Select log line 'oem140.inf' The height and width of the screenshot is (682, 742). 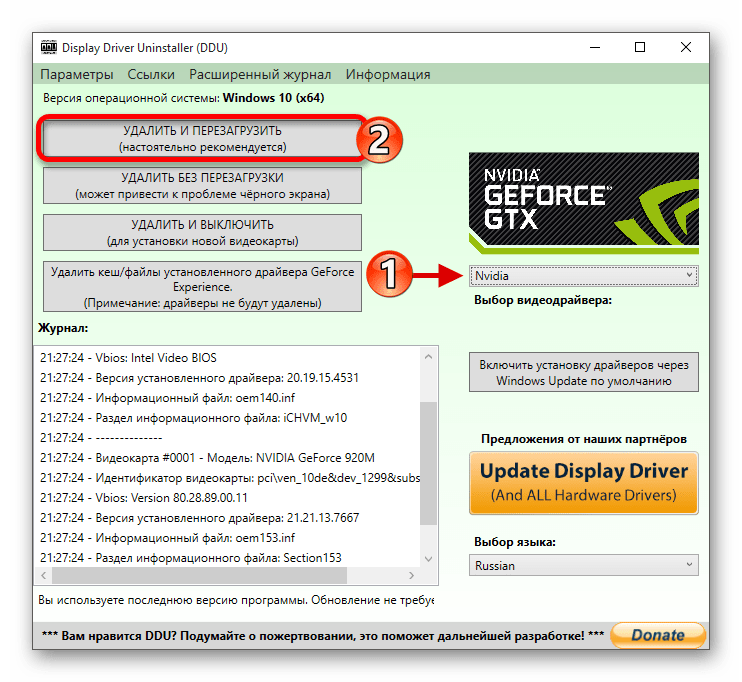pos(168,398)
